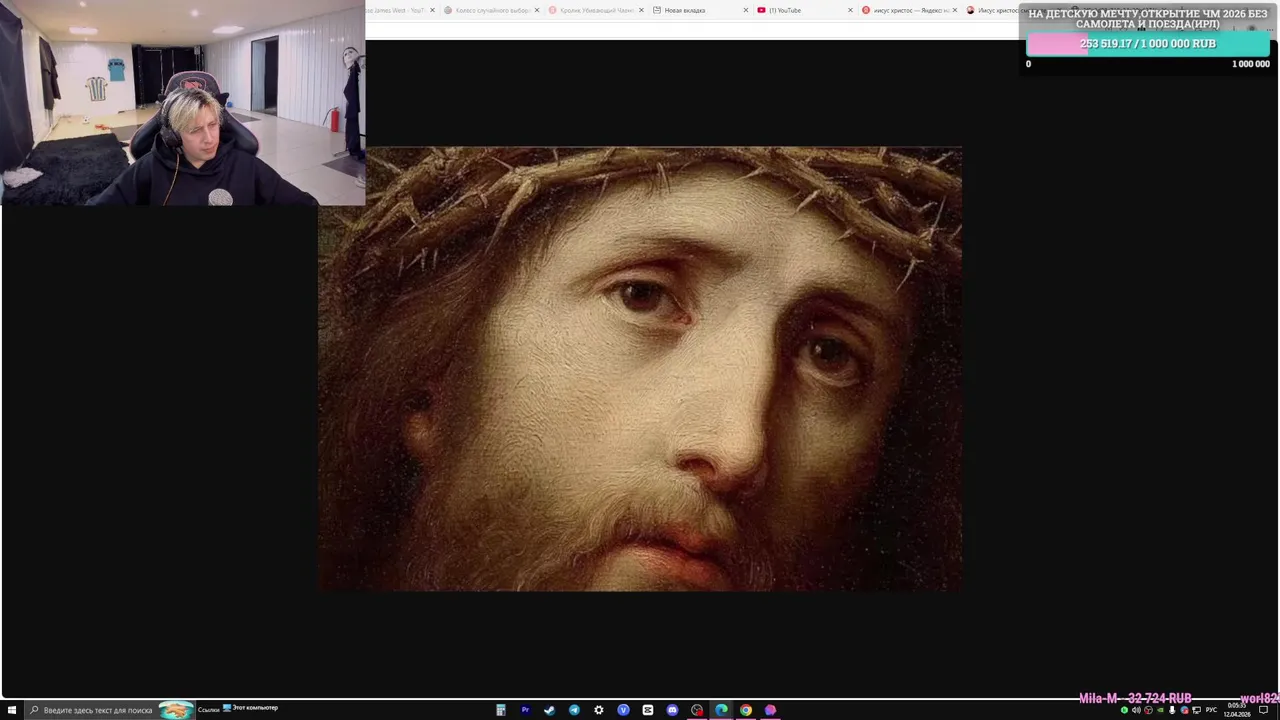Viewport: 1280px width, 720px height.
Task: Click the NVIDIA tray icon
Action: 1160,710
